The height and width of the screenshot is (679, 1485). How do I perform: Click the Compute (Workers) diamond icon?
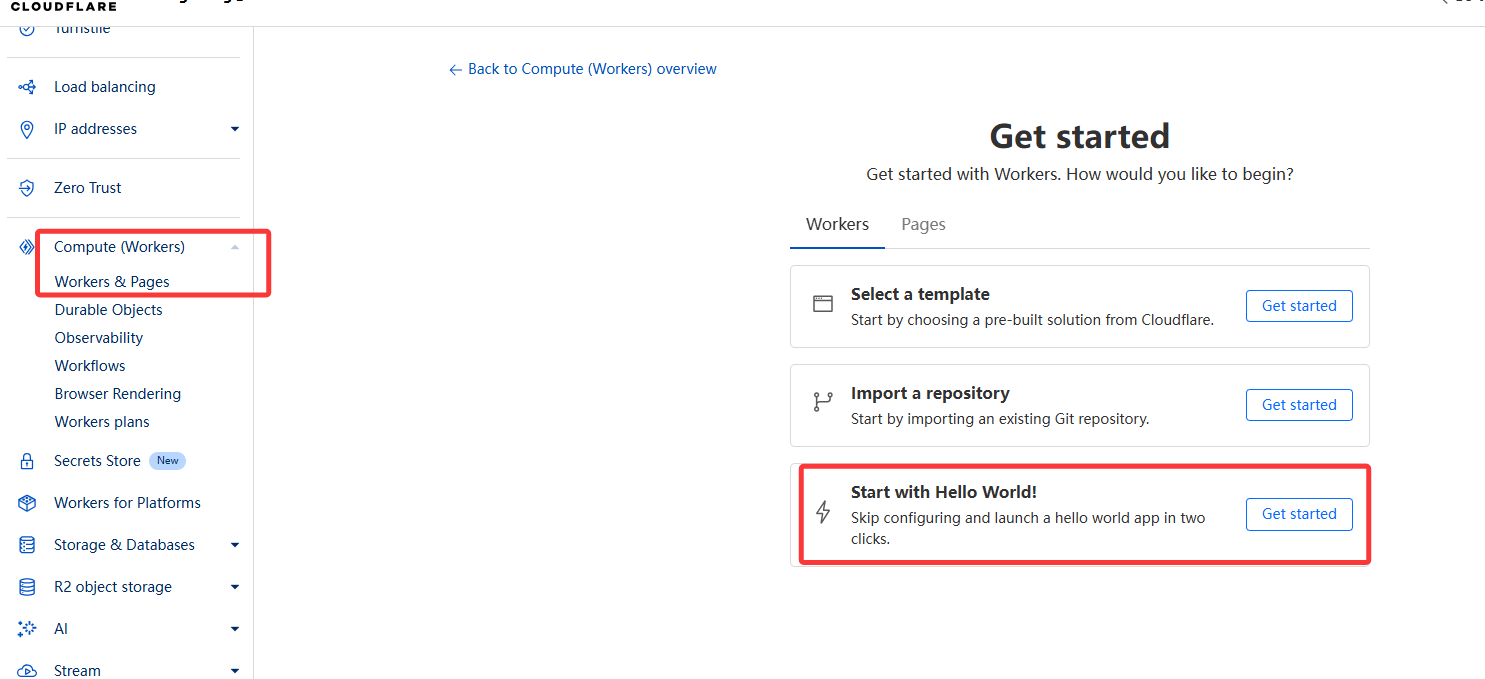(x=27, y=247)
